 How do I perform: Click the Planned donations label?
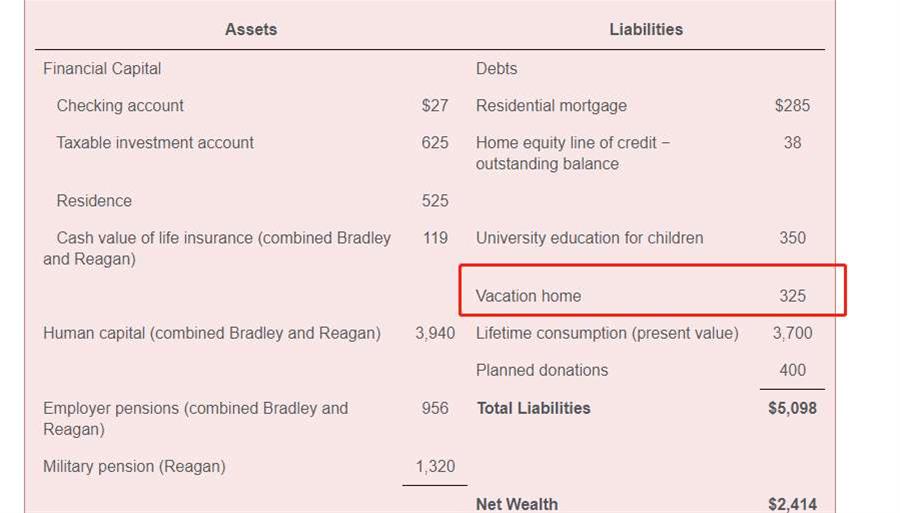[542, 370]
